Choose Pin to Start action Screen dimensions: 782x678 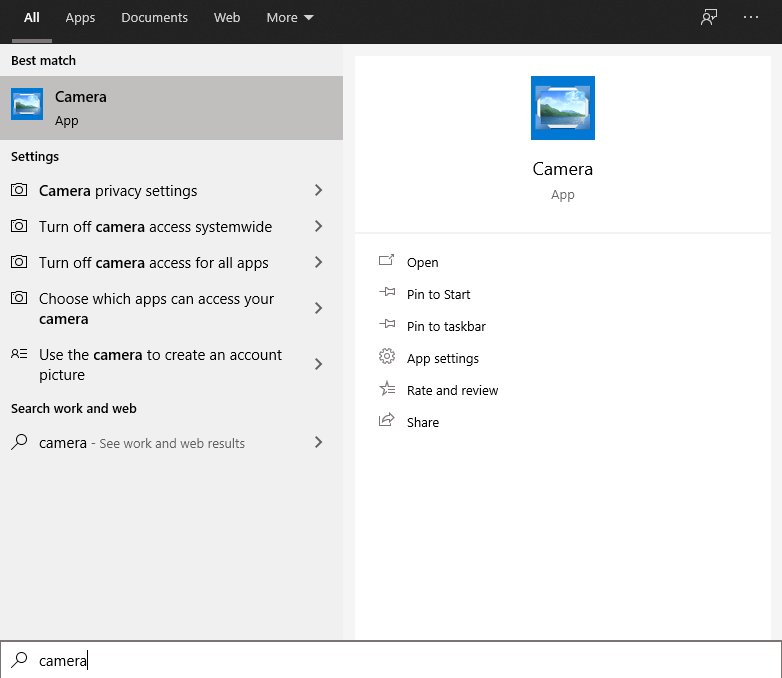438,294
